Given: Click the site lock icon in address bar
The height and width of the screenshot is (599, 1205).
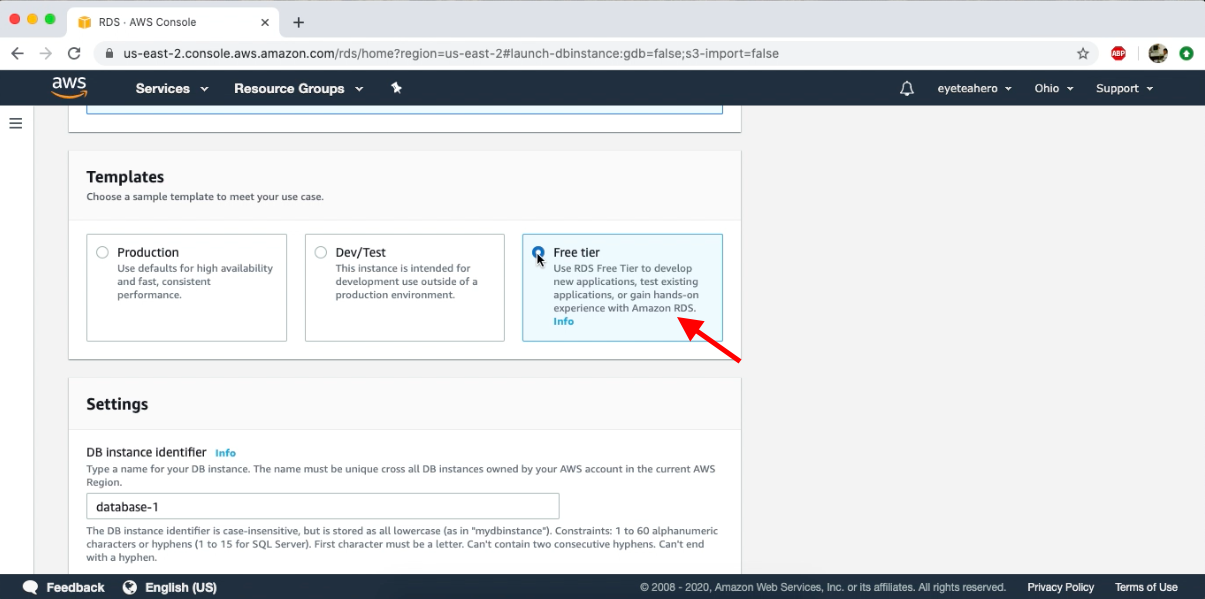Looking at the screenshot, I should coord(109,53).
